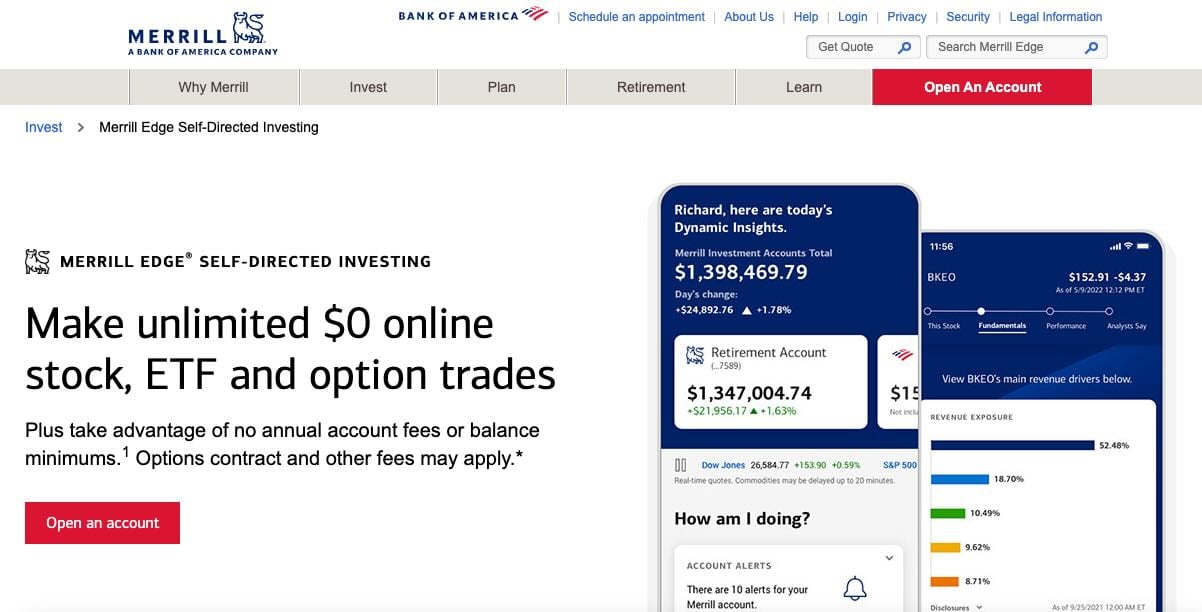Open the Legal Information link

1056,17
